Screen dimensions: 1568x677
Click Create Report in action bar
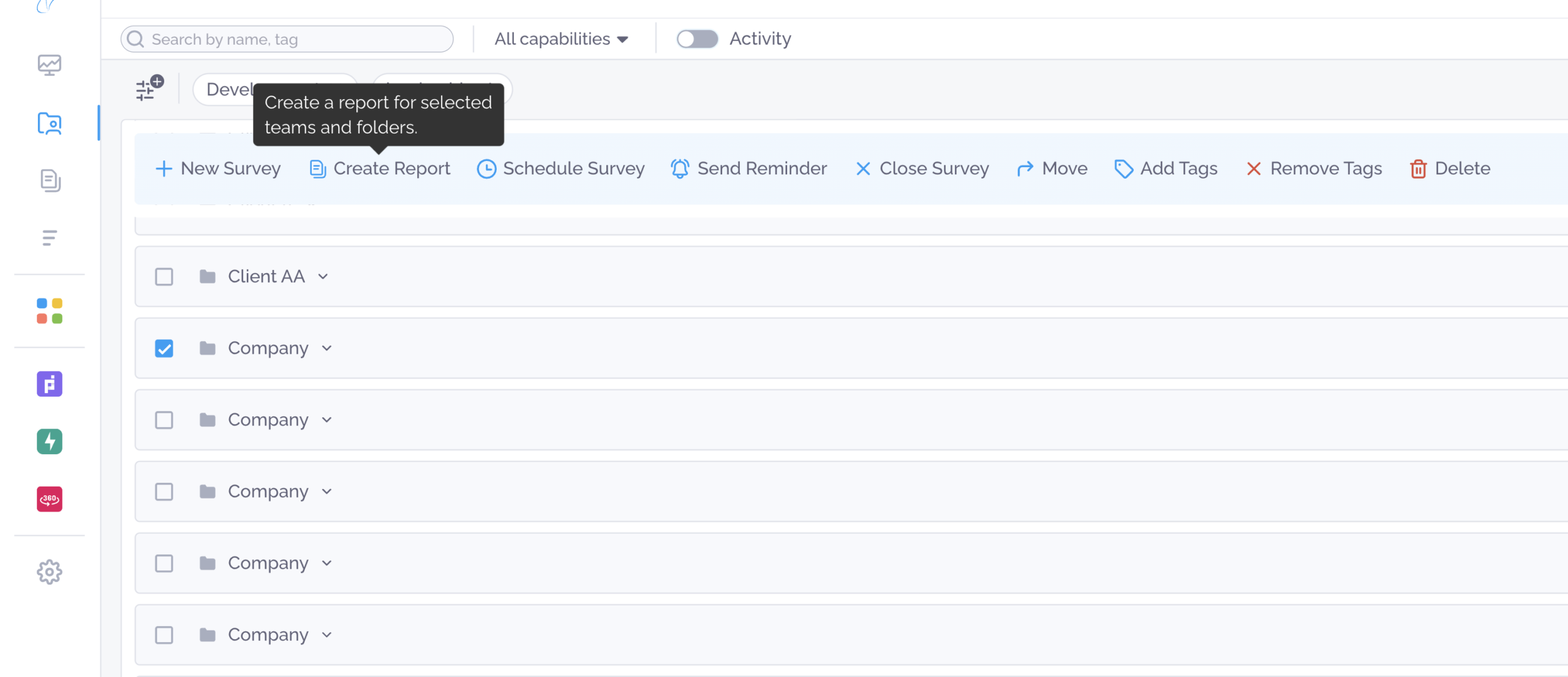click(380, 168)
